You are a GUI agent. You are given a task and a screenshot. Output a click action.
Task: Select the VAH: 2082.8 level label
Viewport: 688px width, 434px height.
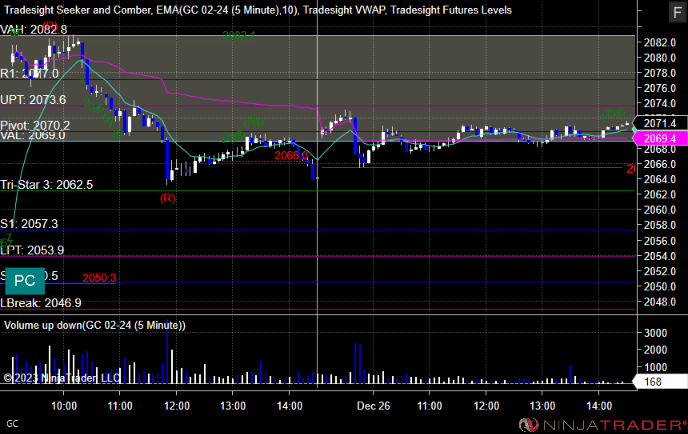(34, 30)
